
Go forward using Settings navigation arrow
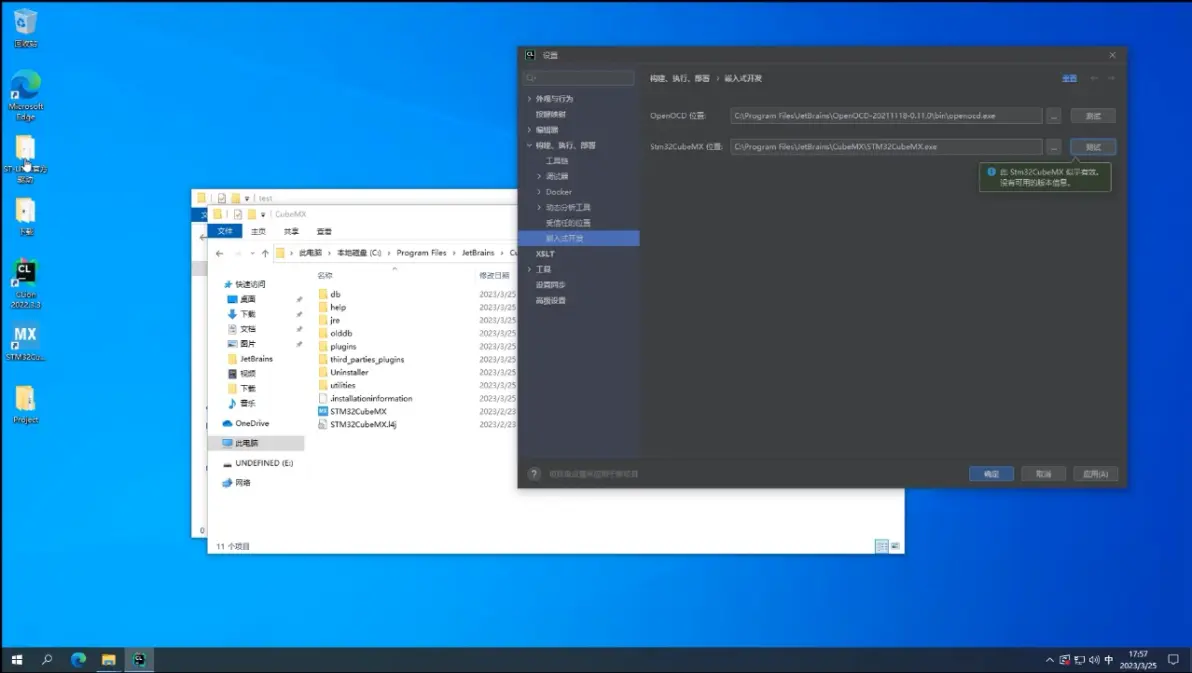pos(1111,78)
